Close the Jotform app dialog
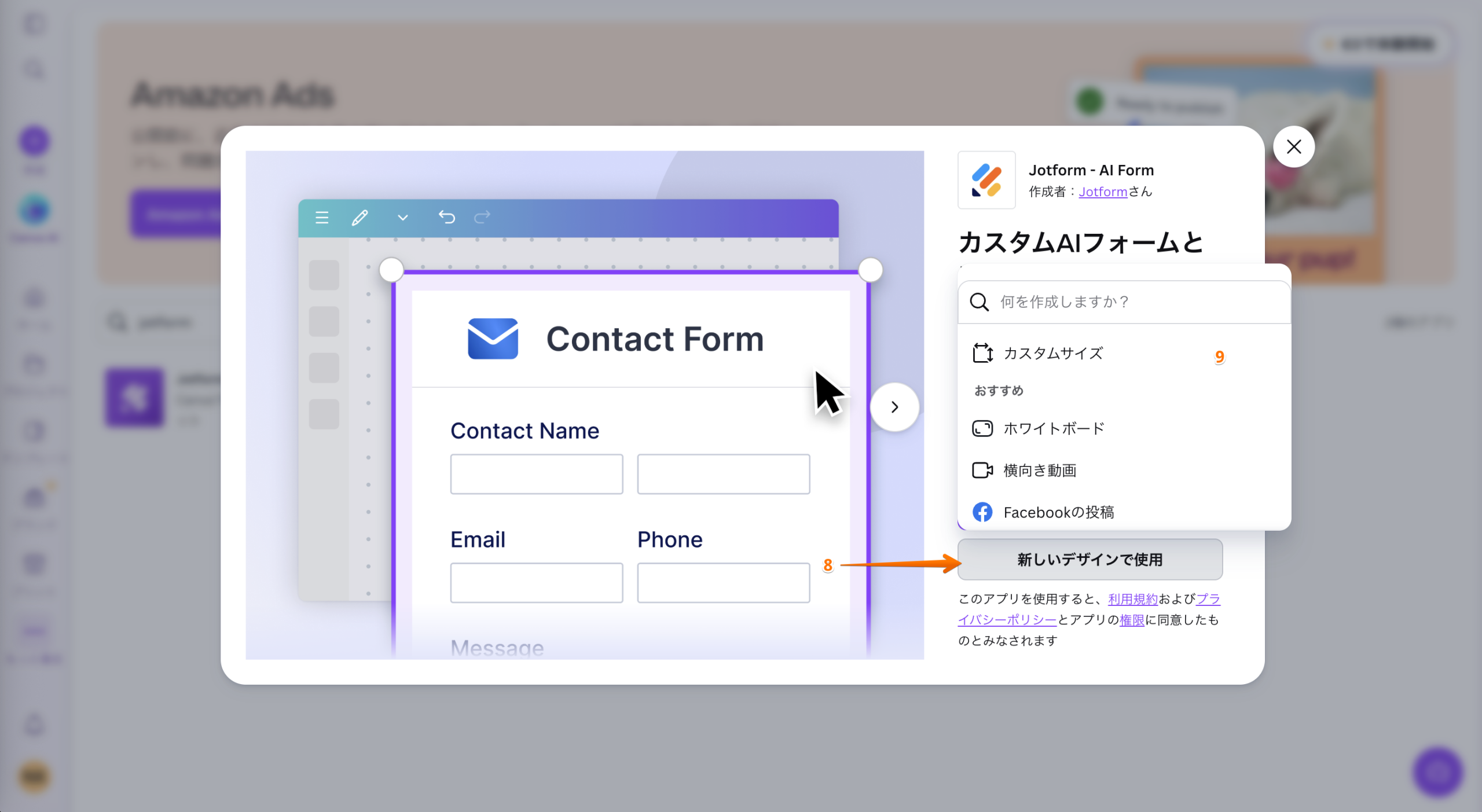 (1293, 147)
